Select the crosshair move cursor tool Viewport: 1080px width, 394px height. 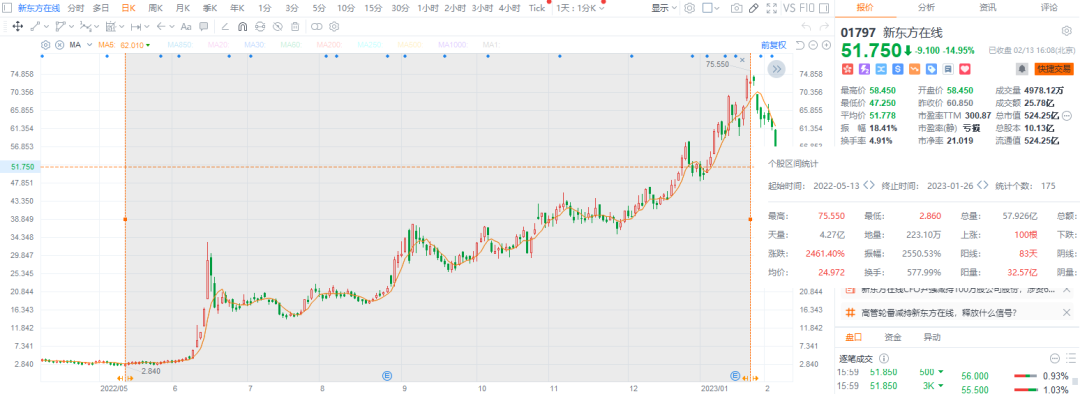[18, 27]
